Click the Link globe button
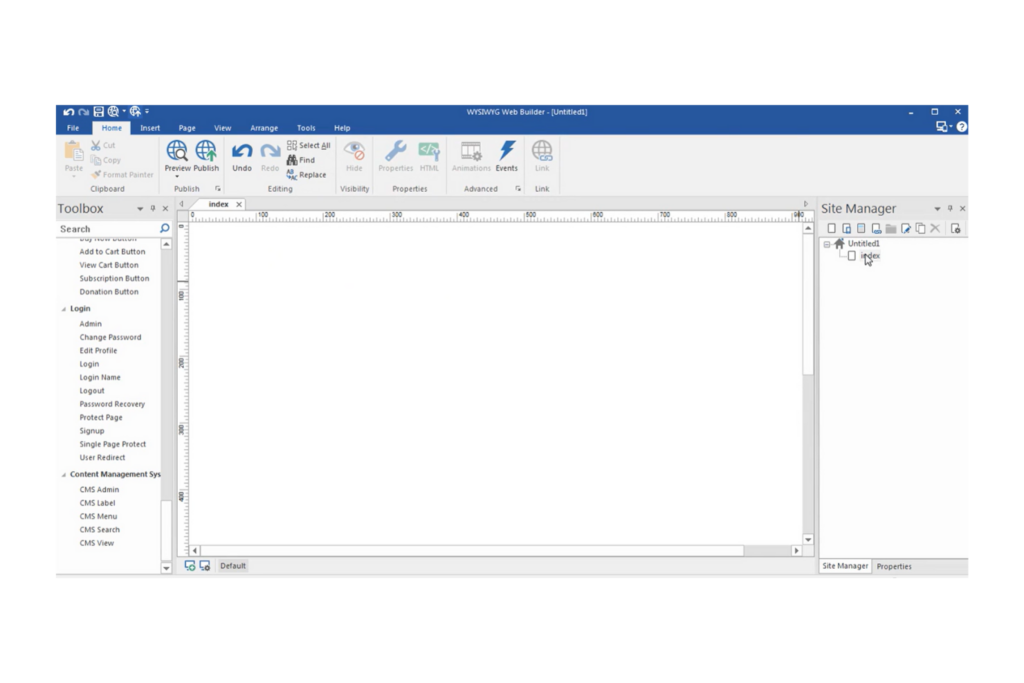This screenshot has height=683, width=1024. click(542, 157)
